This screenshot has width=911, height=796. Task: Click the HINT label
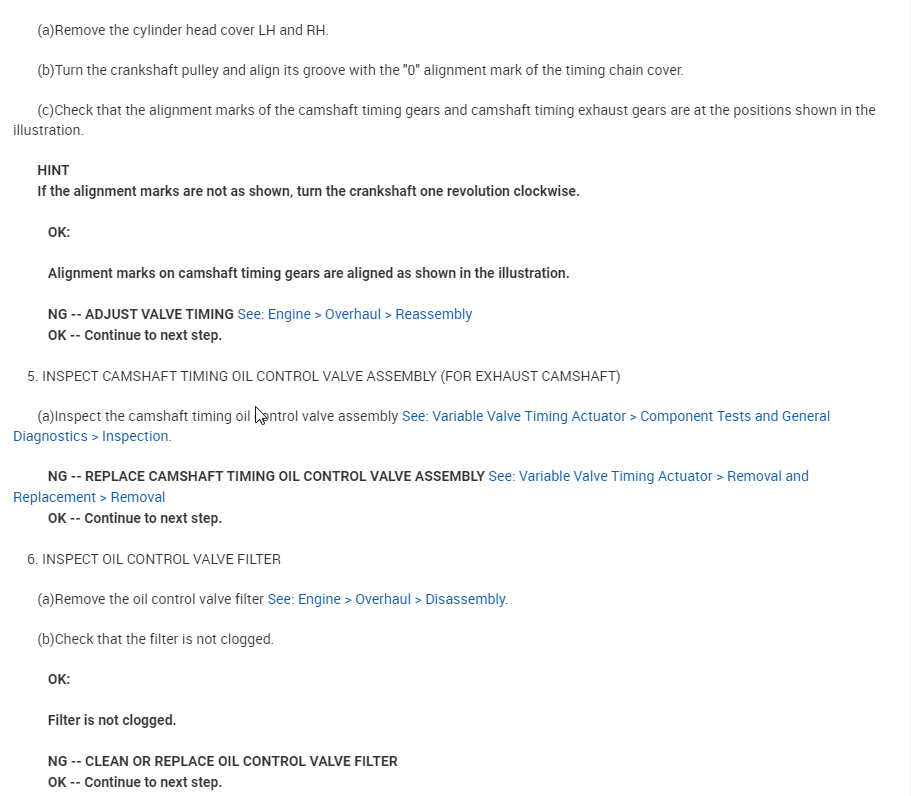click(53, 170)
